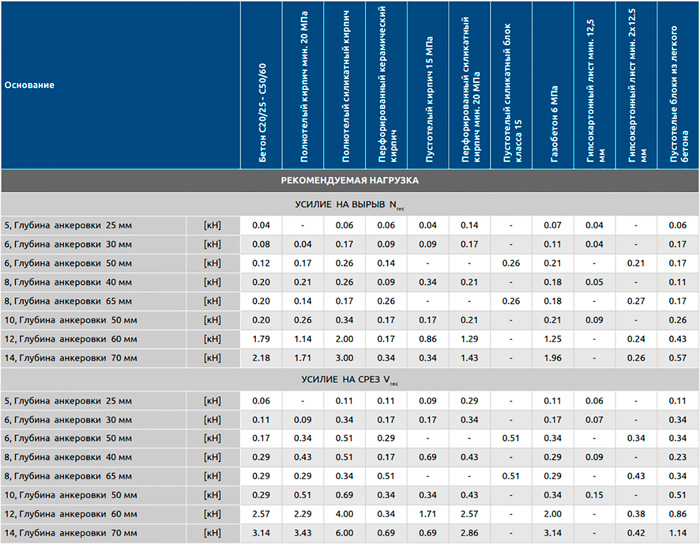Click the cell with value 6.00
This screenshot has width=700, height=544.
coord(345,533)
